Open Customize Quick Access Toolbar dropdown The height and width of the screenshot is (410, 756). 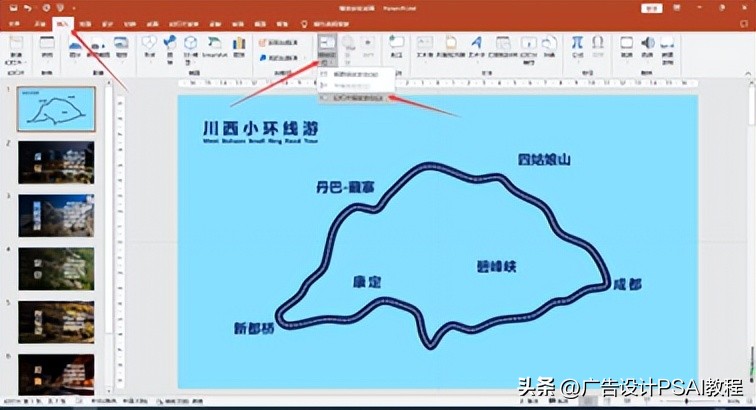74,8
